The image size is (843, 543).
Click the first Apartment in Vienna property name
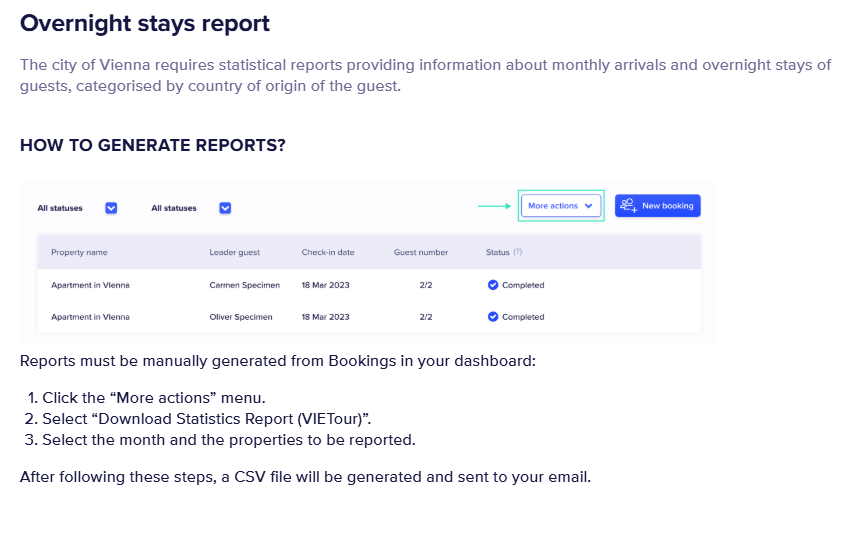point(90,285)
